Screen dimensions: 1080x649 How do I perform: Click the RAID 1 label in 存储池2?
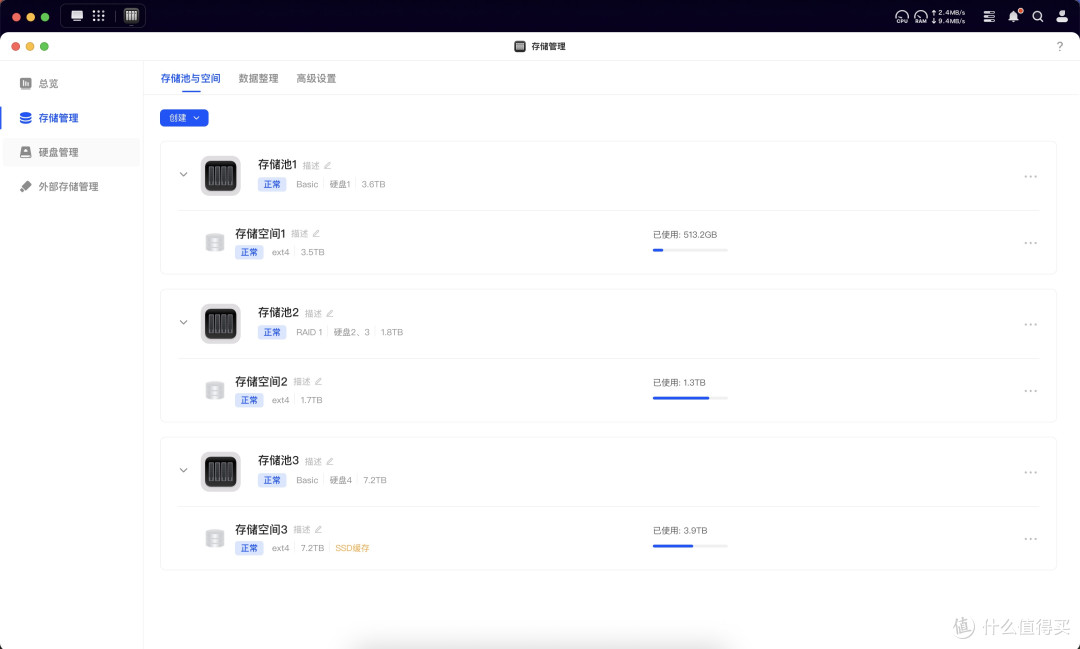tap(309, 333)
